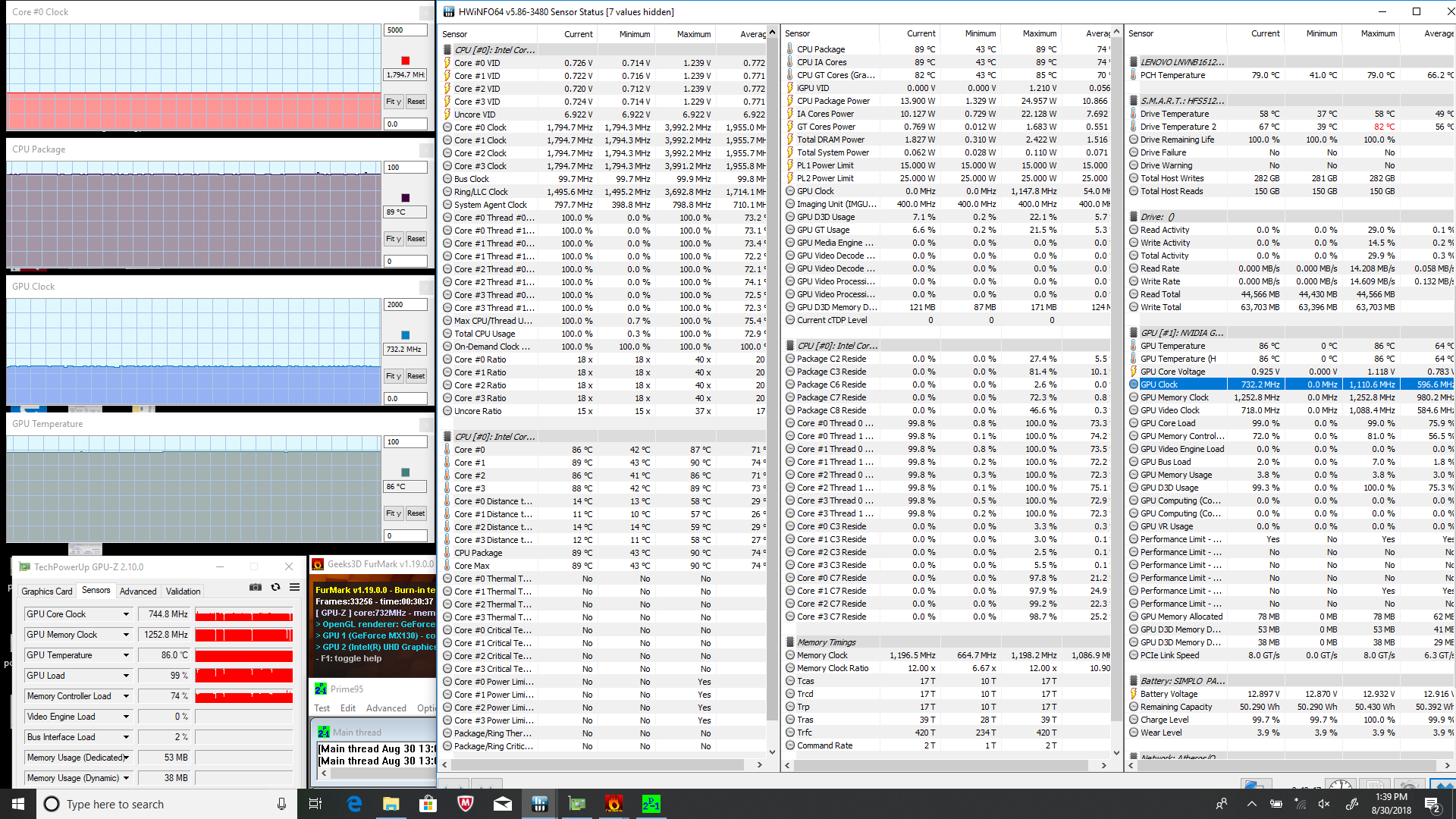Switch to HWiNFO taskbar icon
The height and width of the screenshot is (819, 1456).
pyautogui.click(x=540, y=804)
